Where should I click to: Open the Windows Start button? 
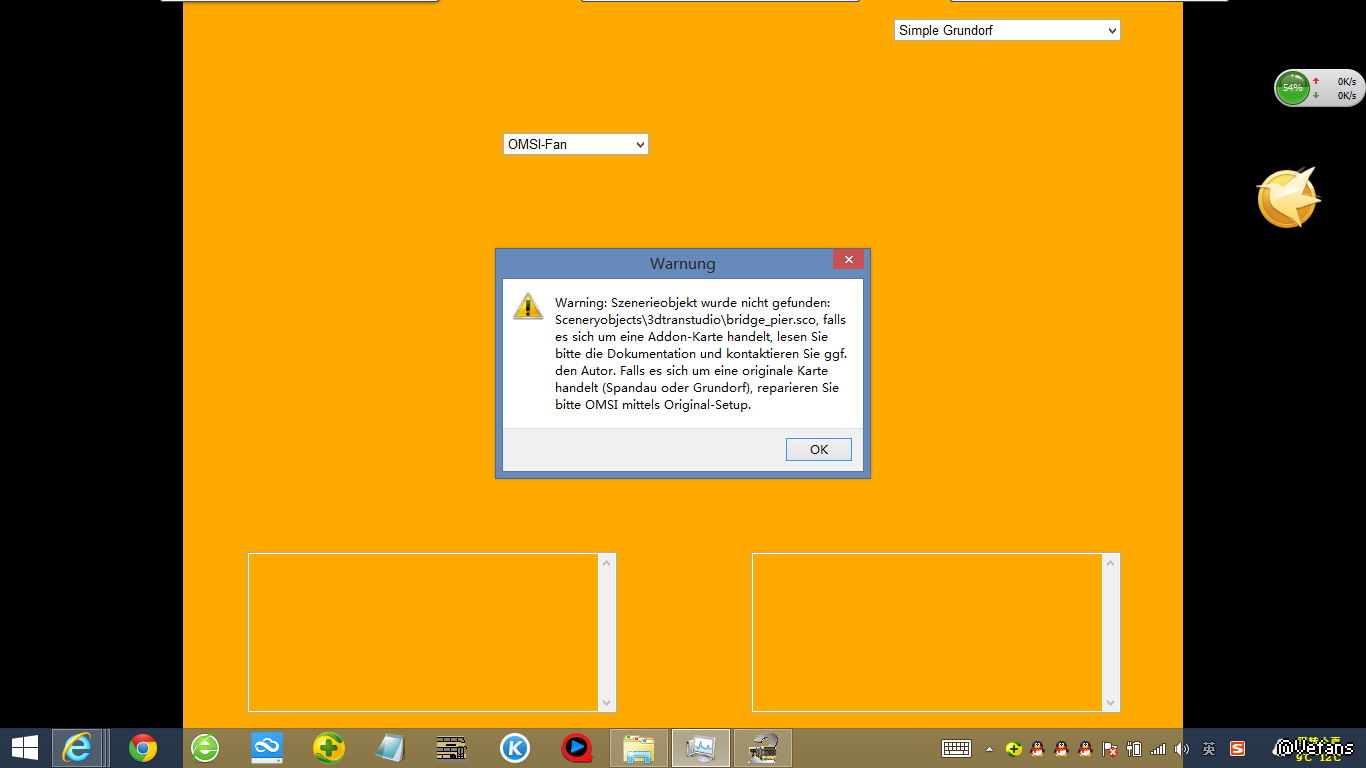point(25,747)
